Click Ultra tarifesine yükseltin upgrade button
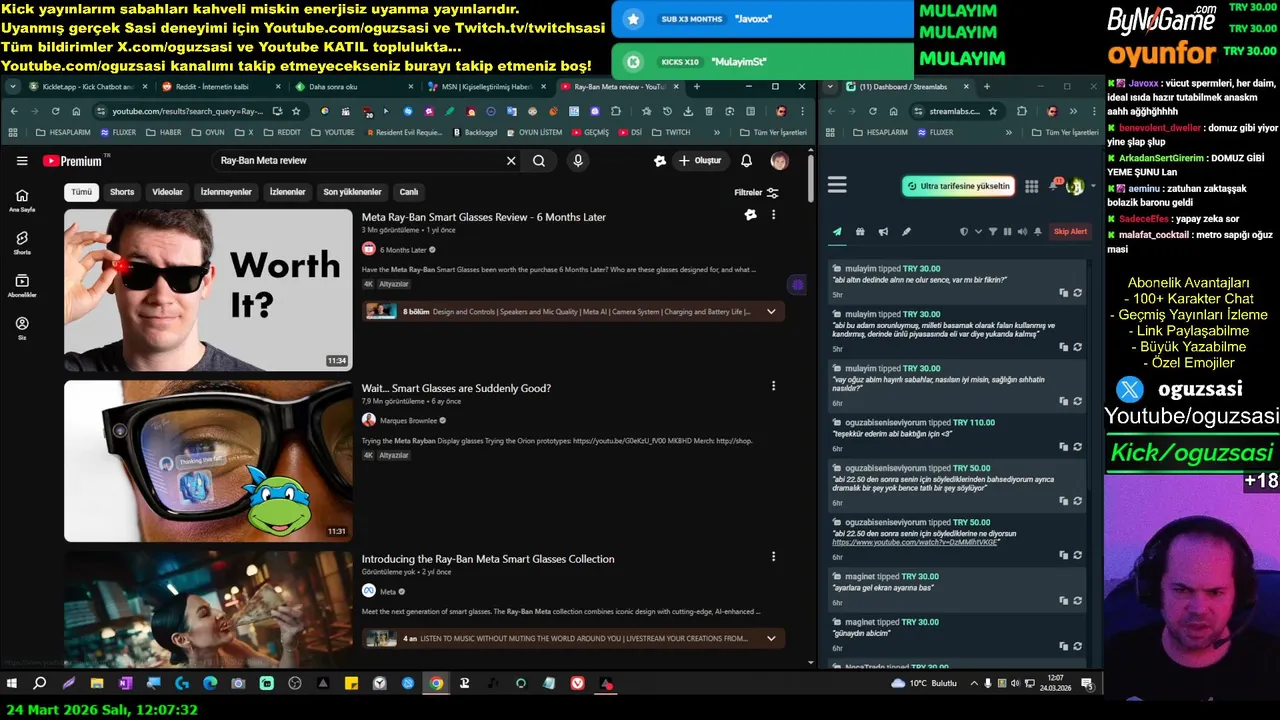The image size is (1280, 720). pos(958,186)
